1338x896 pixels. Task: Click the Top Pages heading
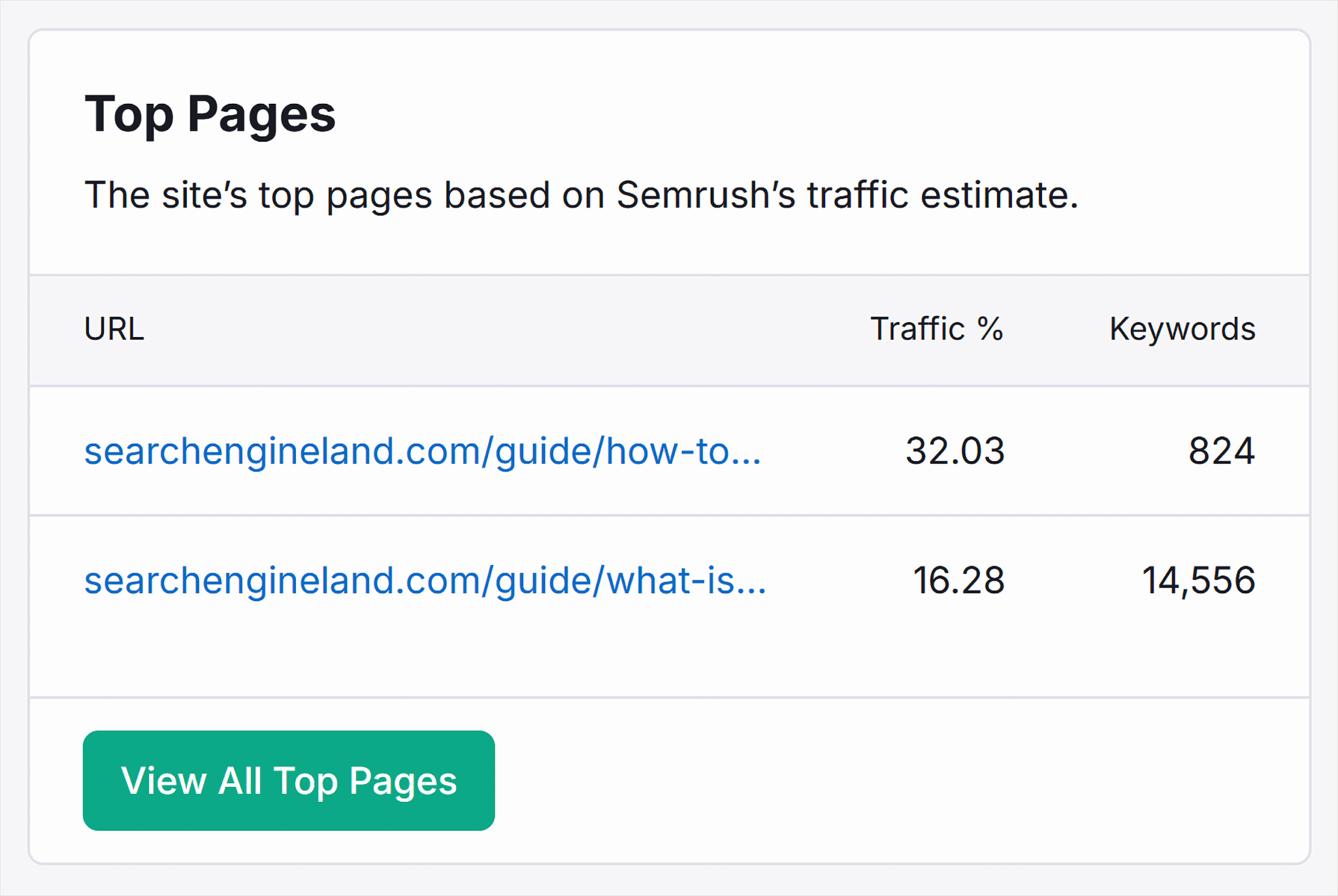(210, 114)
